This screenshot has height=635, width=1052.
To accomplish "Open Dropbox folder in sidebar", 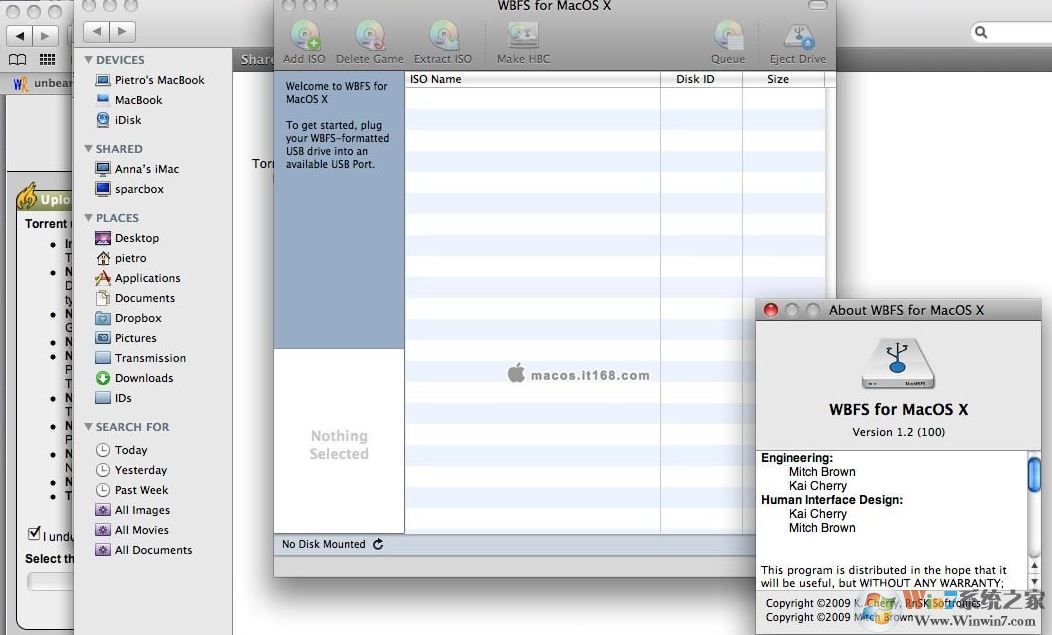I will click(x=128, y=318).
